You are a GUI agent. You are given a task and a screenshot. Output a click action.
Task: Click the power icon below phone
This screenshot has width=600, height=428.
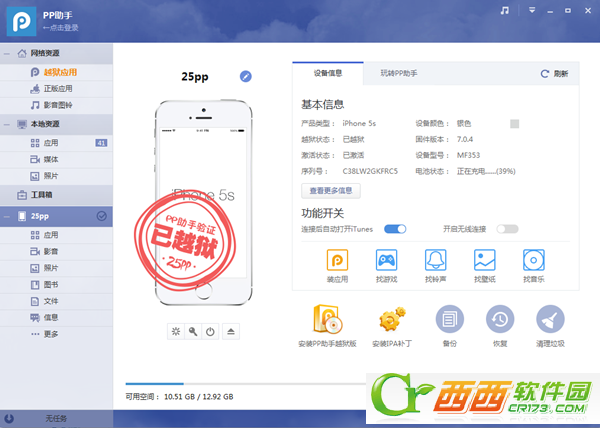210,332
